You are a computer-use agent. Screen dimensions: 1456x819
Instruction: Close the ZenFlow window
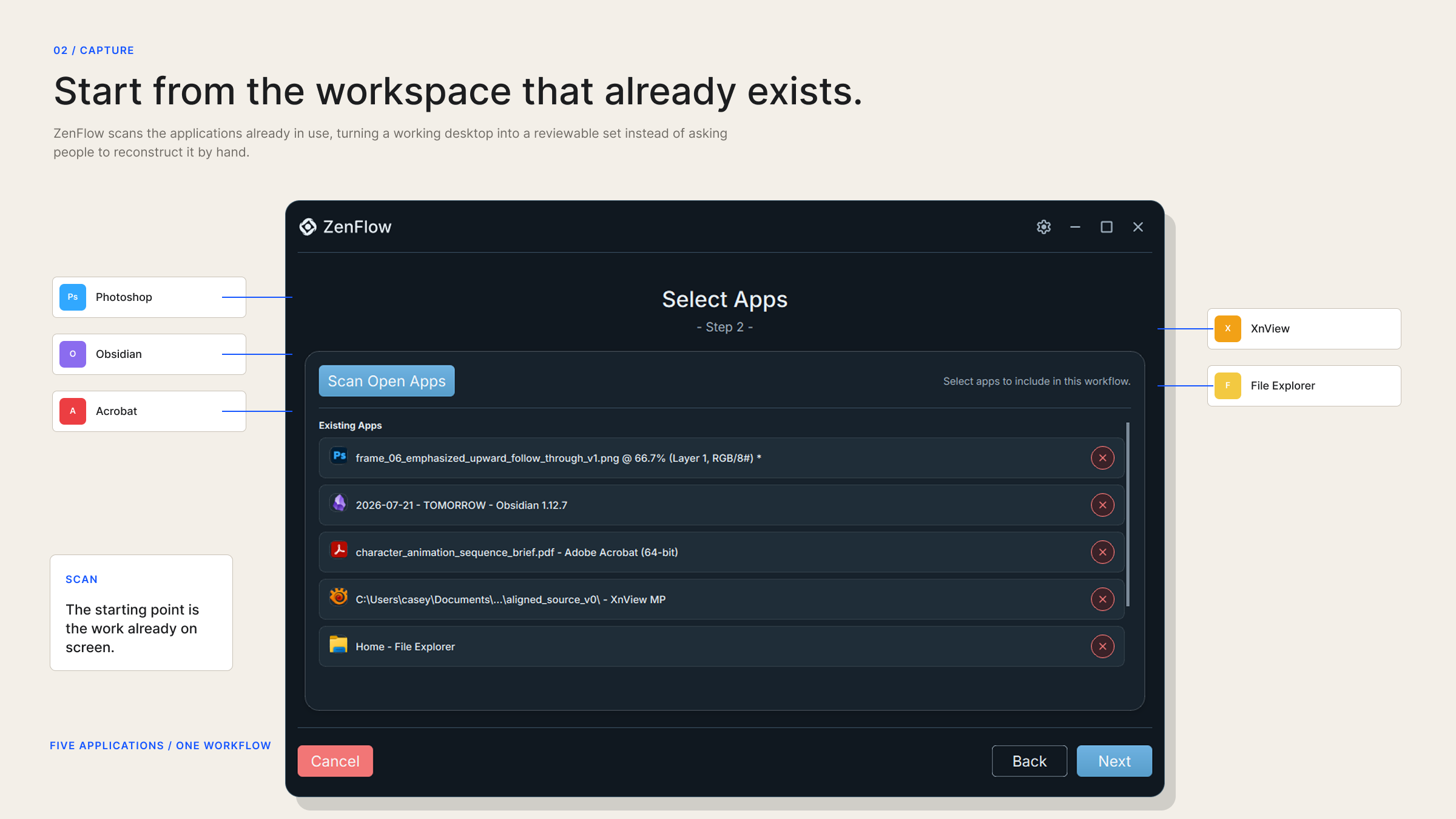coord(1138,227)
